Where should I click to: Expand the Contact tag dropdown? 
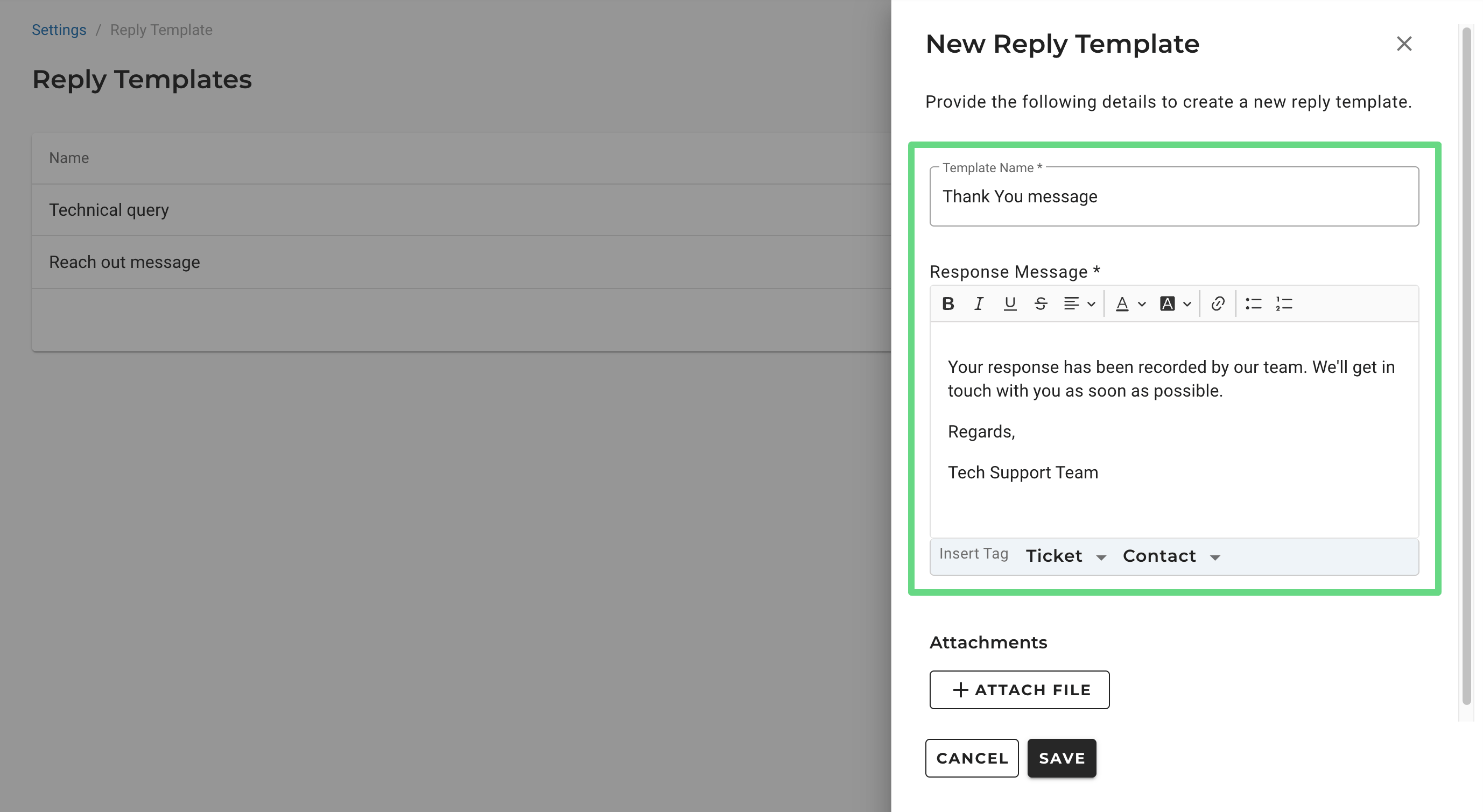(x=1171, y=556)
